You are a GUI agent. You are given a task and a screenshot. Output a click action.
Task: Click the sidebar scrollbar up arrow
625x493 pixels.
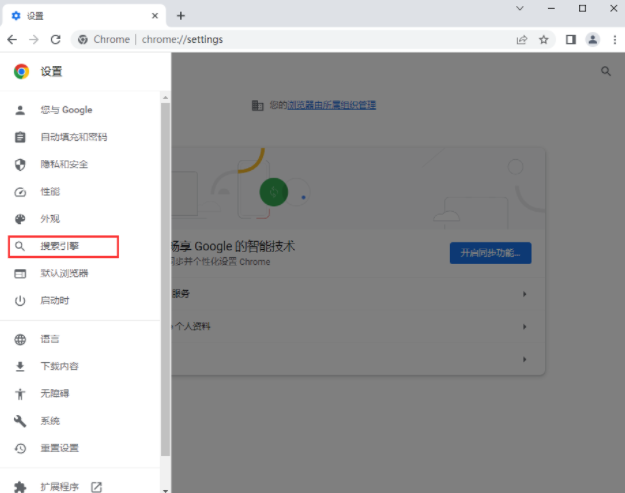pyautogui.click(x=165, y=97)
